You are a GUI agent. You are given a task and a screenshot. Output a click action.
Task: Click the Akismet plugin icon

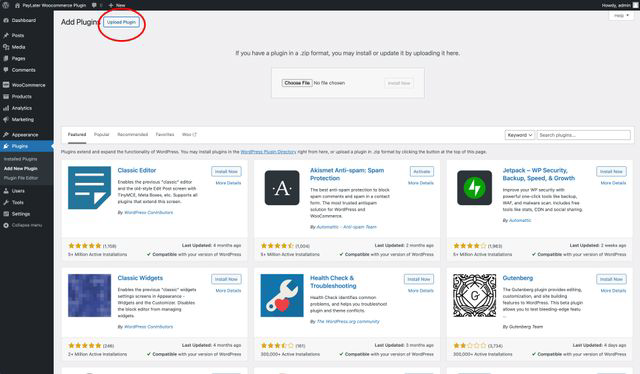282,187
